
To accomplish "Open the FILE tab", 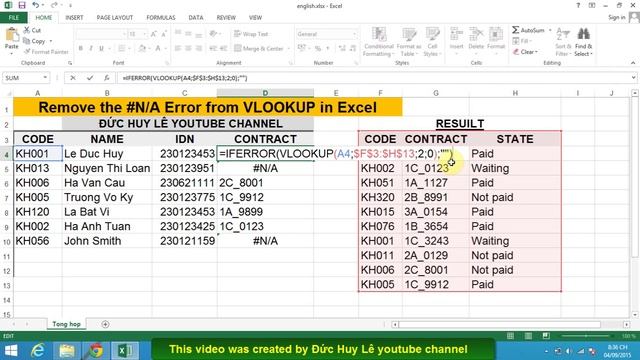I will point(13,18).
